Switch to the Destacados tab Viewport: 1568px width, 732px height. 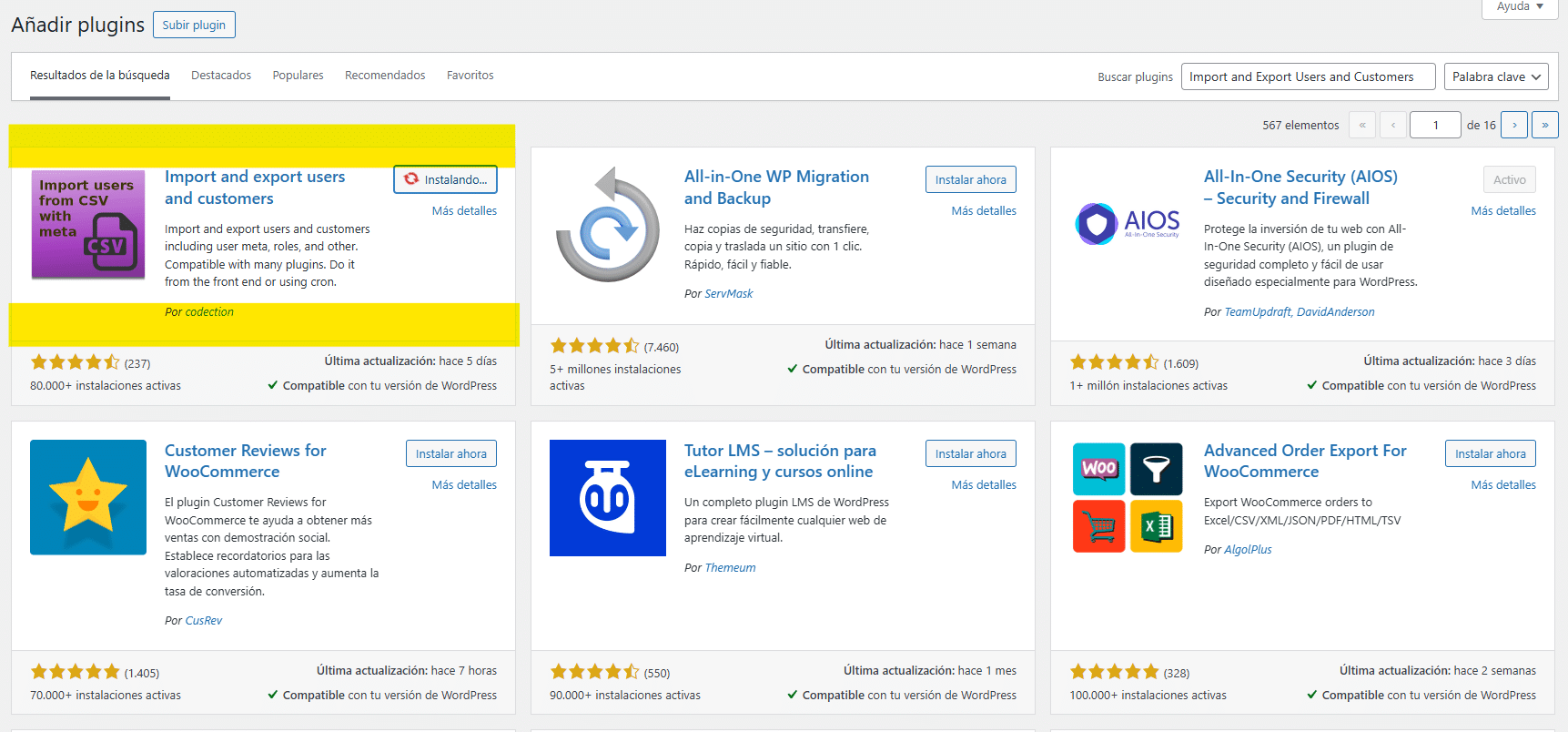[221, 76]
